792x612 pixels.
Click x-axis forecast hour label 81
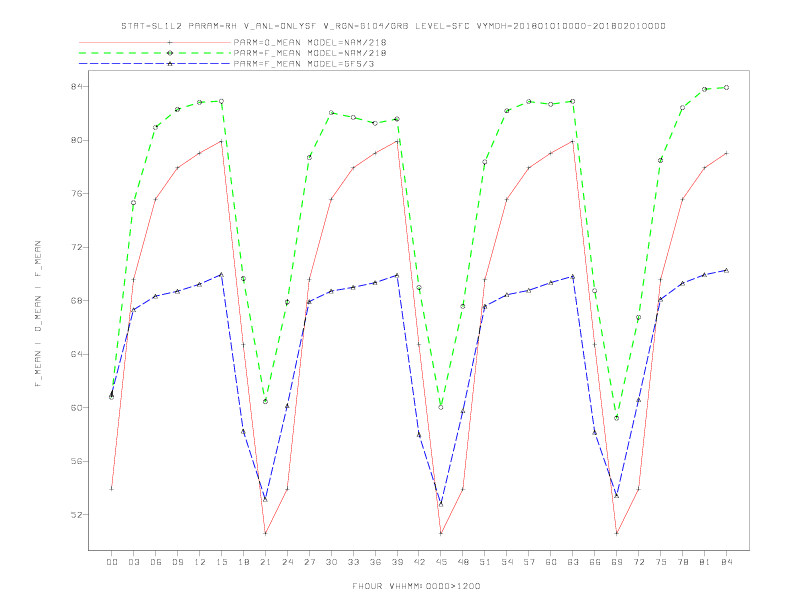click(705, 562)
